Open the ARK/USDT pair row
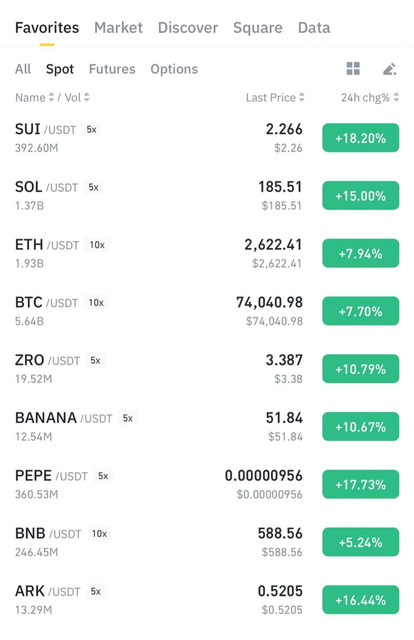This screenshot has height=640, width=414. click(x=207, y=600)
